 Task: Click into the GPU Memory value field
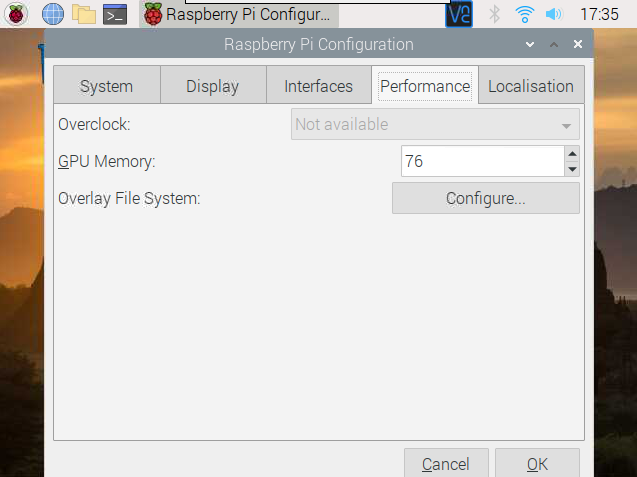coord(483,161)
